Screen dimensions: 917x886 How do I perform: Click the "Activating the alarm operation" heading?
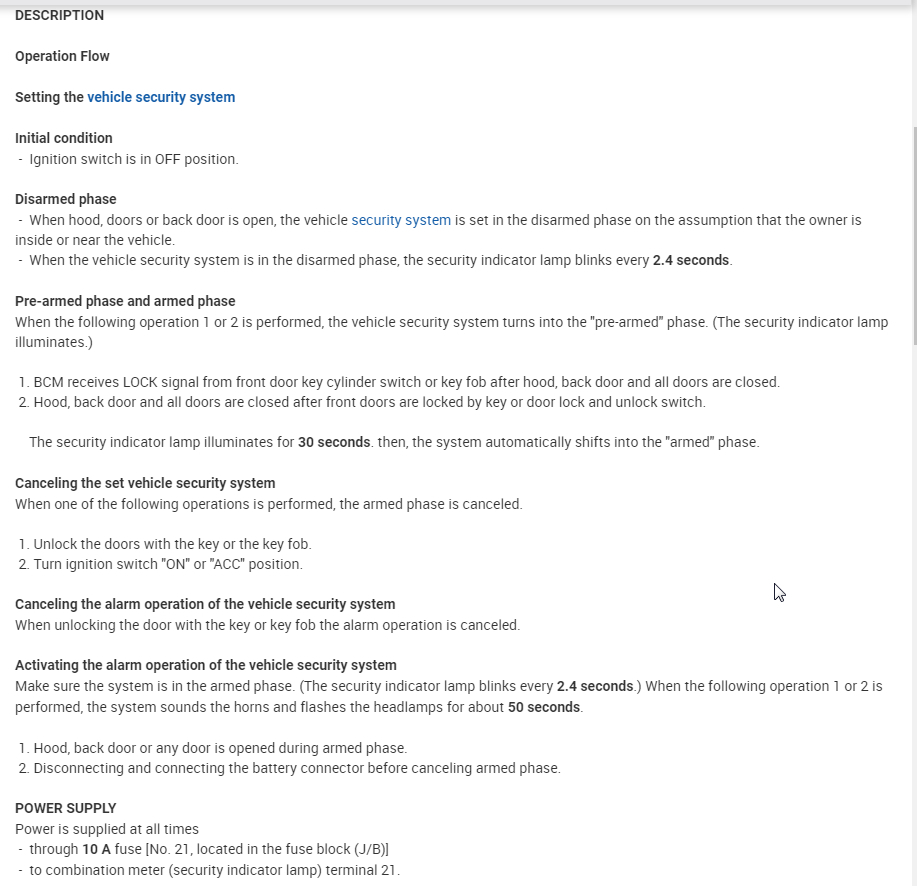[205, 665]
